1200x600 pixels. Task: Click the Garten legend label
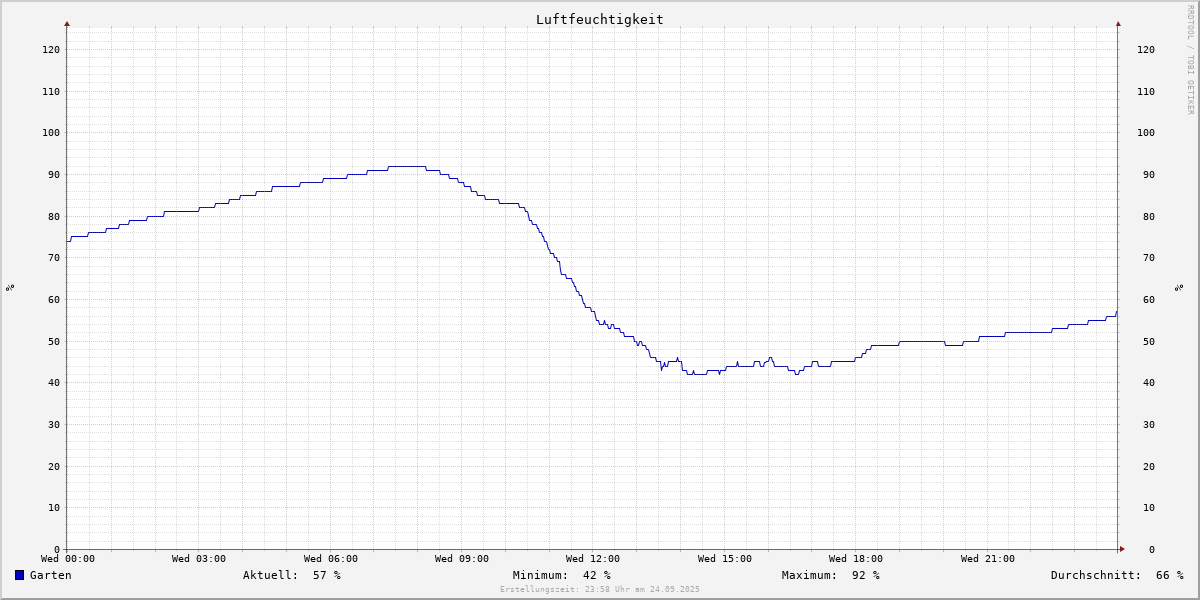coord(50,575)
